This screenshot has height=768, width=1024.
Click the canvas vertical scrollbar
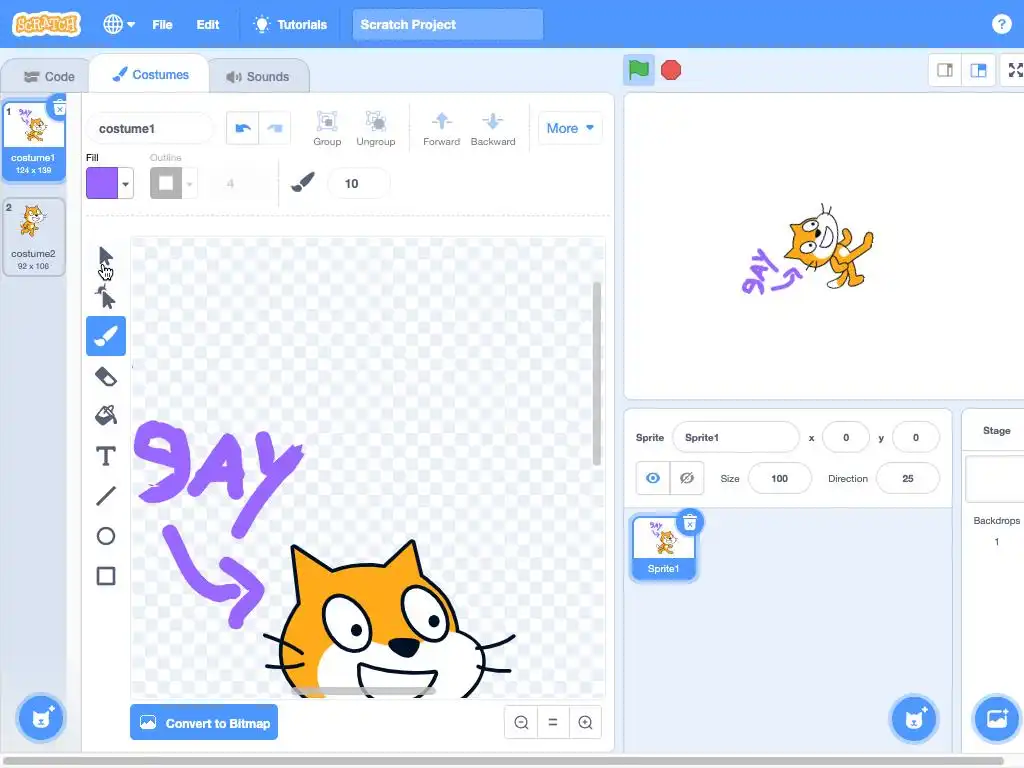point(596,374)
